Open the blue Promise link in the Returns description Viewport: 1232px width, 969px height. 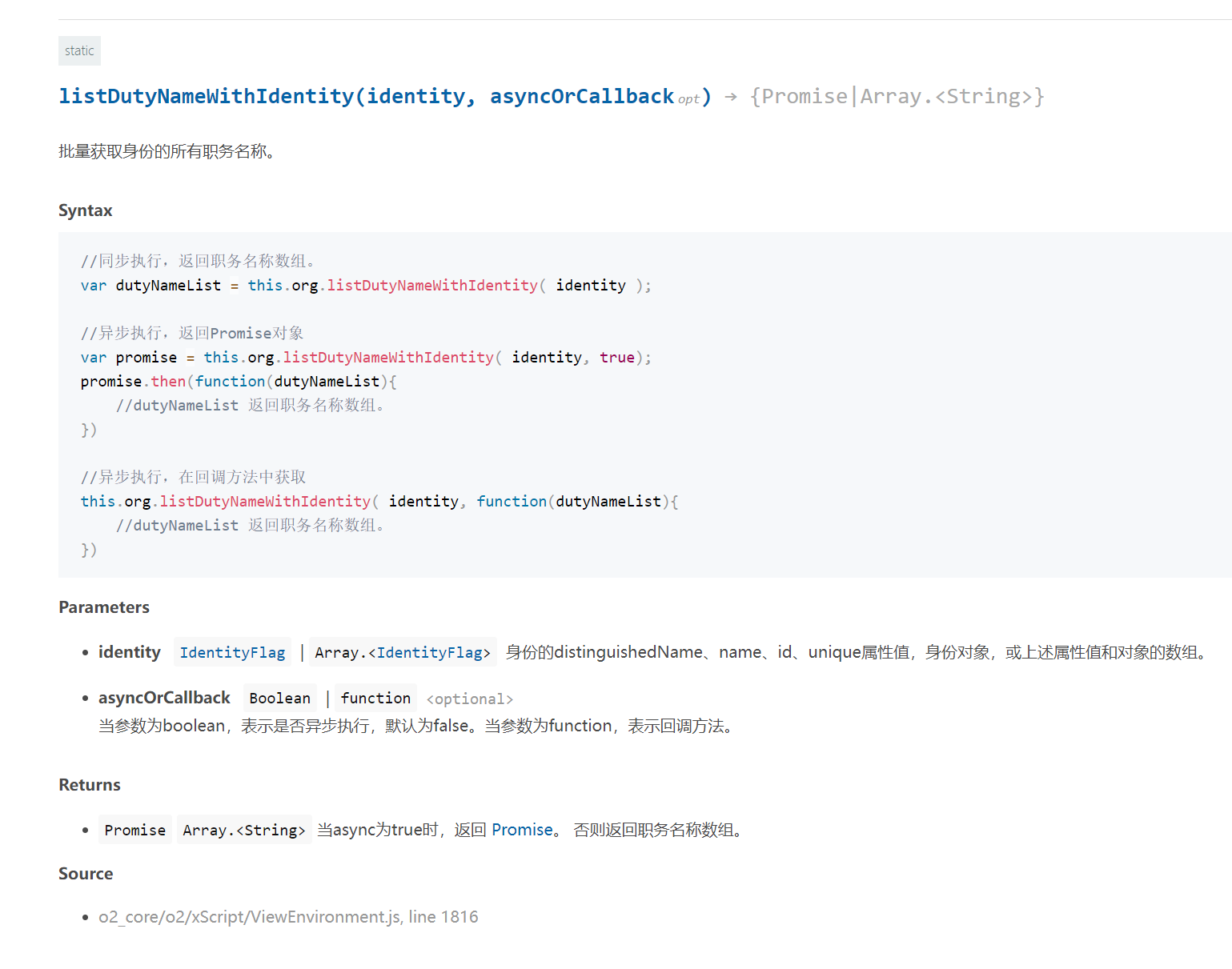pyautogui.click(x=522, y=830)
